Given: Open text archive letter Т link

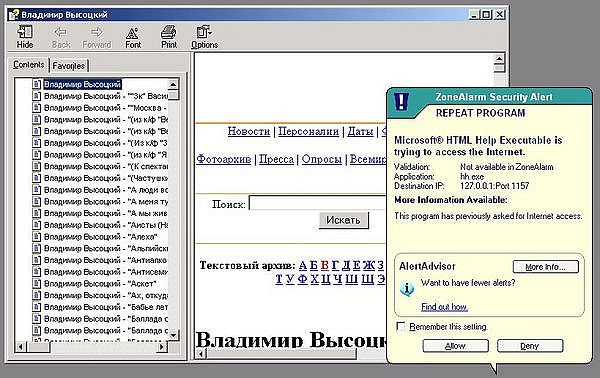Looking at the screenshot, I should (279, 279).
